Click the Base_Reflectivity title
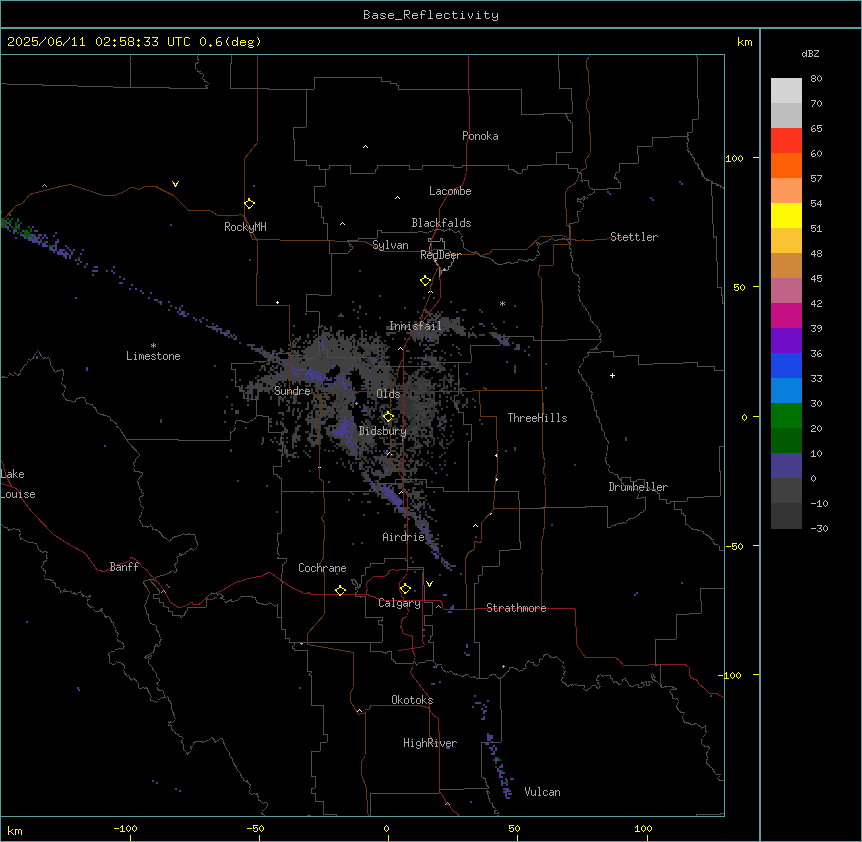The width and height of the screenshot is (862, 842). pos(431,15)
